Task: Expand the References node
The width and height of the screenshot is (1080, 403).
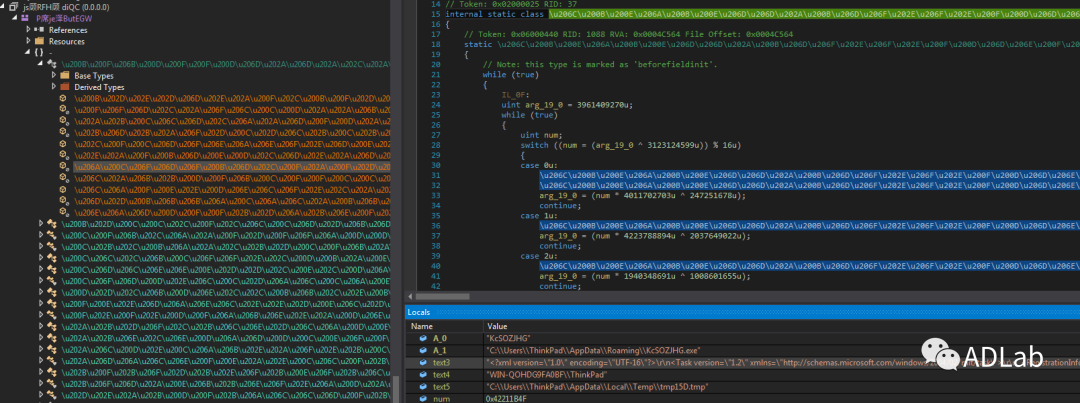Action: point(28,30)
